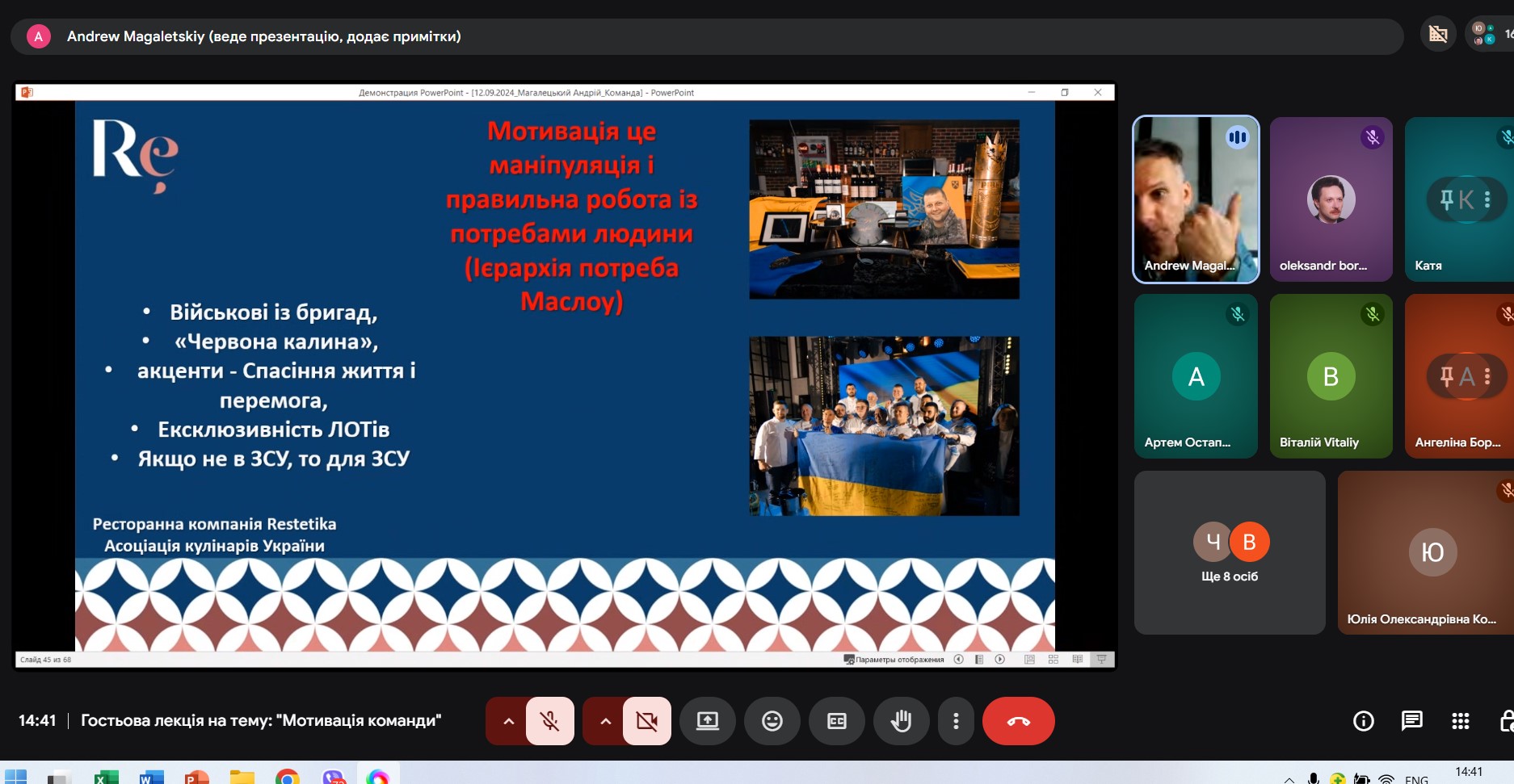Click the oleksandr bor... participant tile

pyautogui.click(x=1331, y=199)
